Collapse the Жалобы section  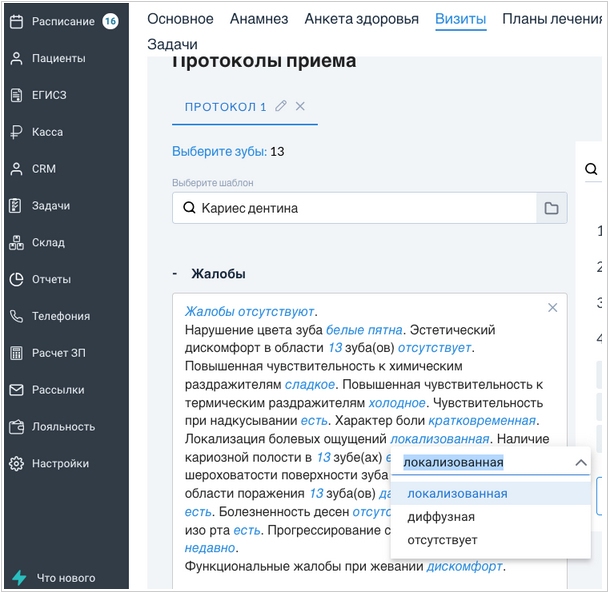point(175,274)
